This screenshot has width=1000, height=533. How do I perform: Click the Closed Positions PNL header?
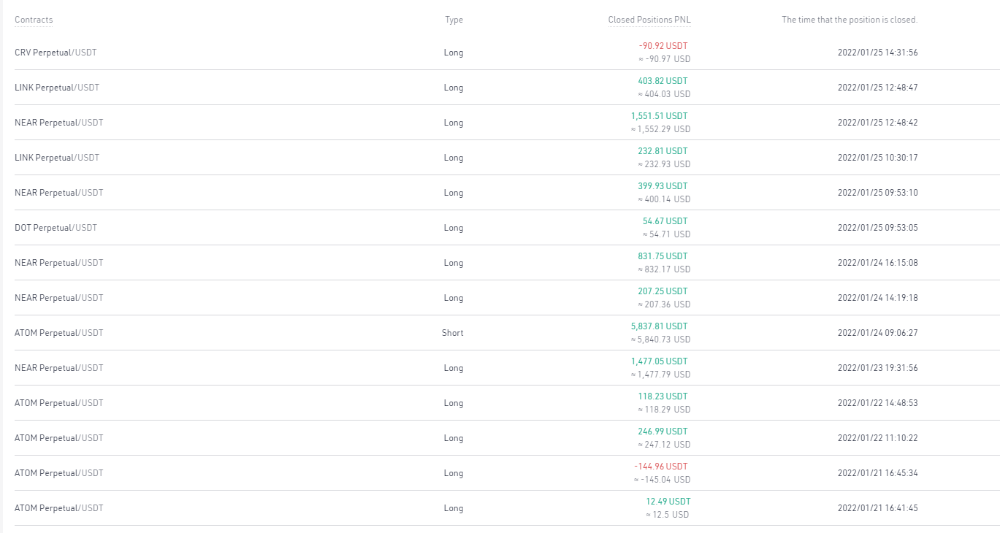[649, 20]
